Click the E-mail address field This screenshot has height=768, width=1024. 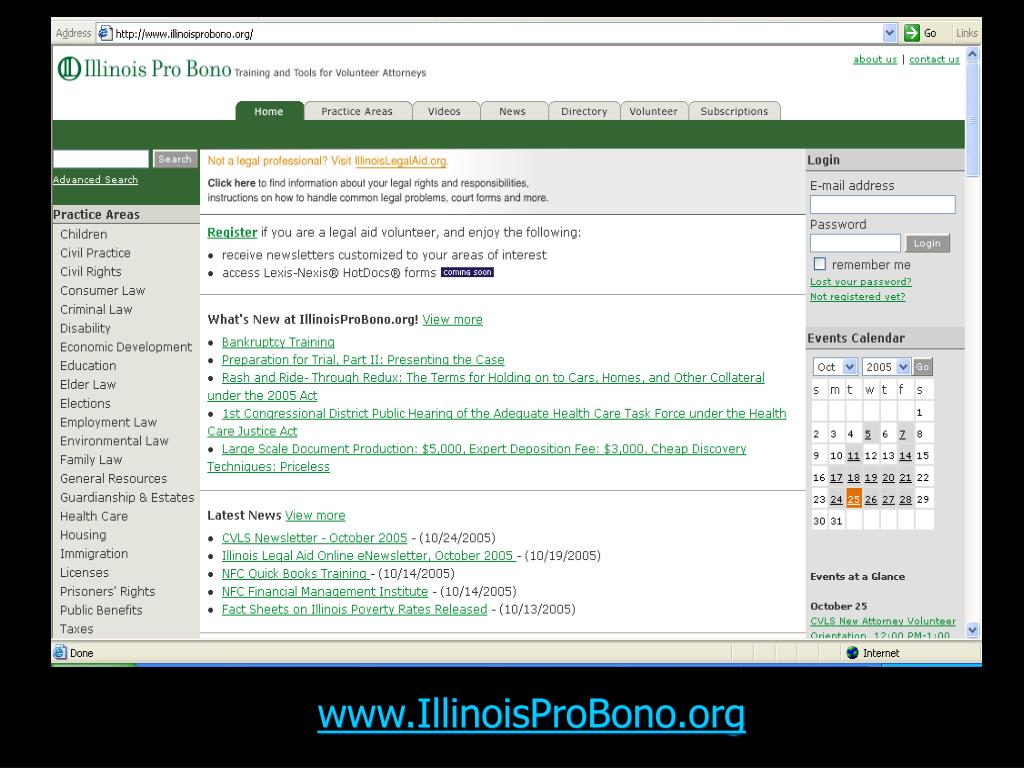[882, 204]
